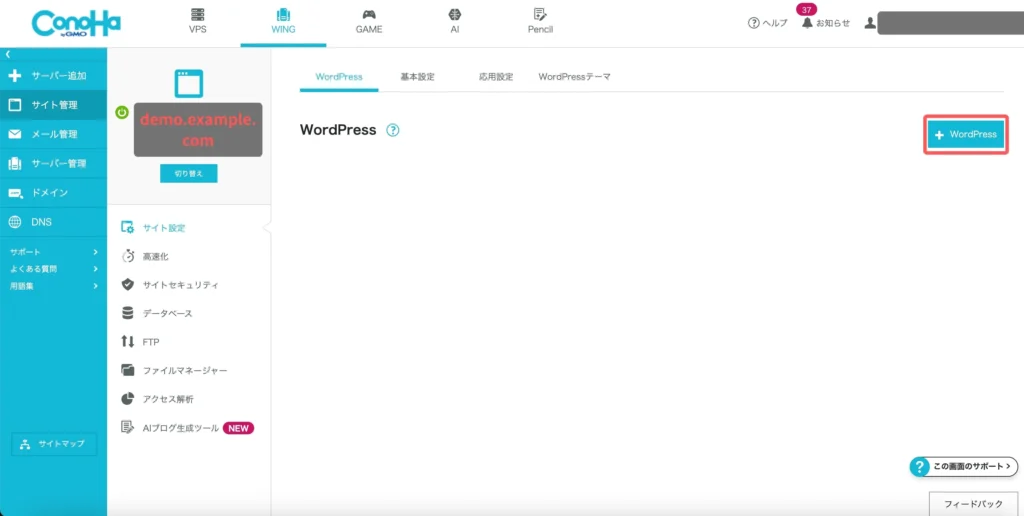The image size is (1024, 516).
Task: Click the FTP transfer arrows icon
Action: [x=128, y=342]
